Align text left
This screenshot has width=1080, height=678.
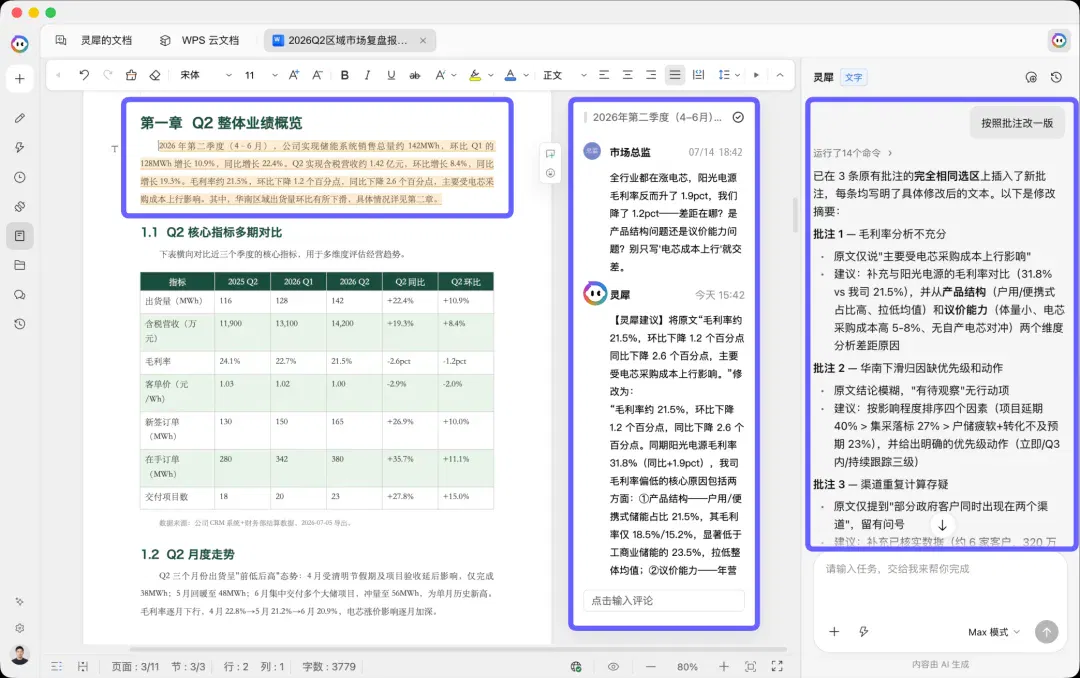coord(604,75)
